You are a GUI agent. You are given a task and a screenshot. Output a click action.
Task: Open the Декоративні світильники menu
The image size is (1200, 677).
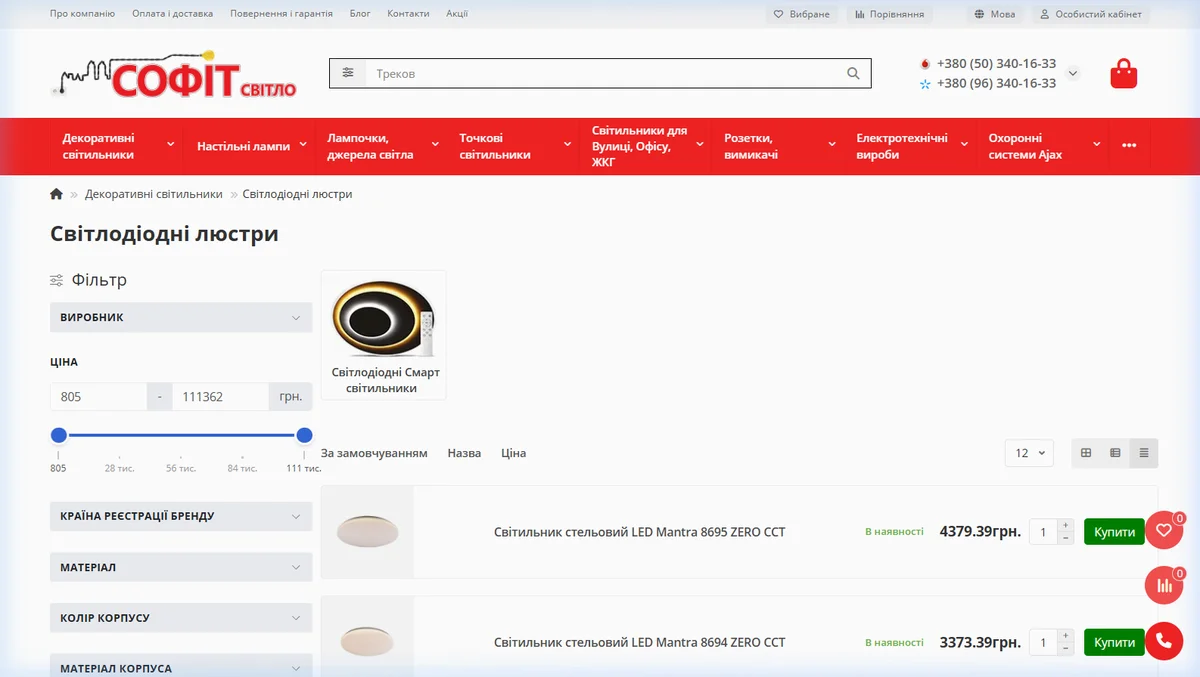[x=118, y=146]
